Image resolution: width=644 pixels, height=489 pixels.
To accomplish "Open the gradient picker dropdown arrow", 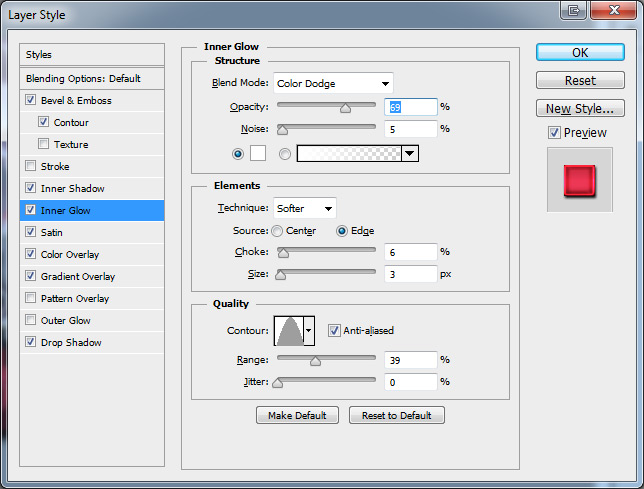I will (409, 153).
